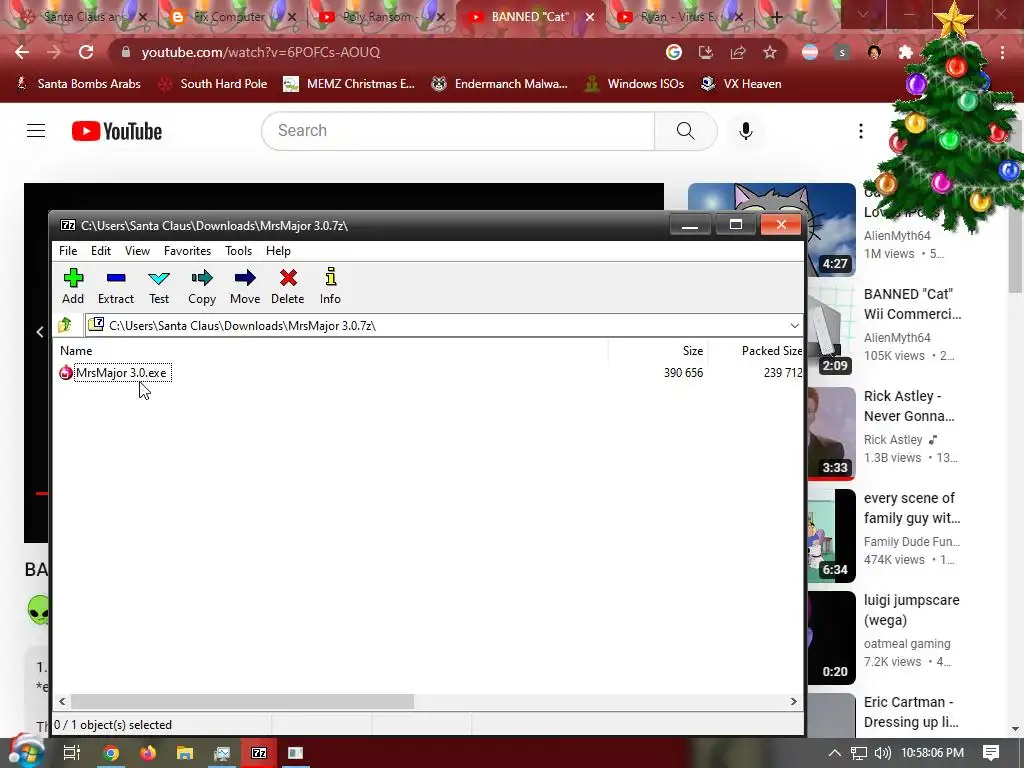
Task: Expand the 7-Zip address path dropdown
Action: tap(794, 325)
